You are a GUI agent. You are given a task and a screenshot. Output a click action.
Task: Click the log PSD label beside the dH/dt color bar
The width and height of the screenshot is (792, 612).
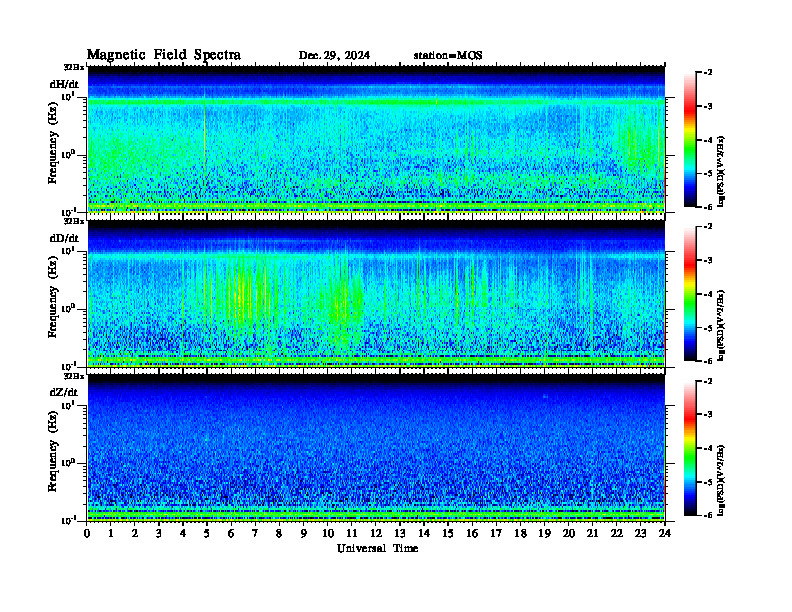pyautogui.click(x=721, y=171)
